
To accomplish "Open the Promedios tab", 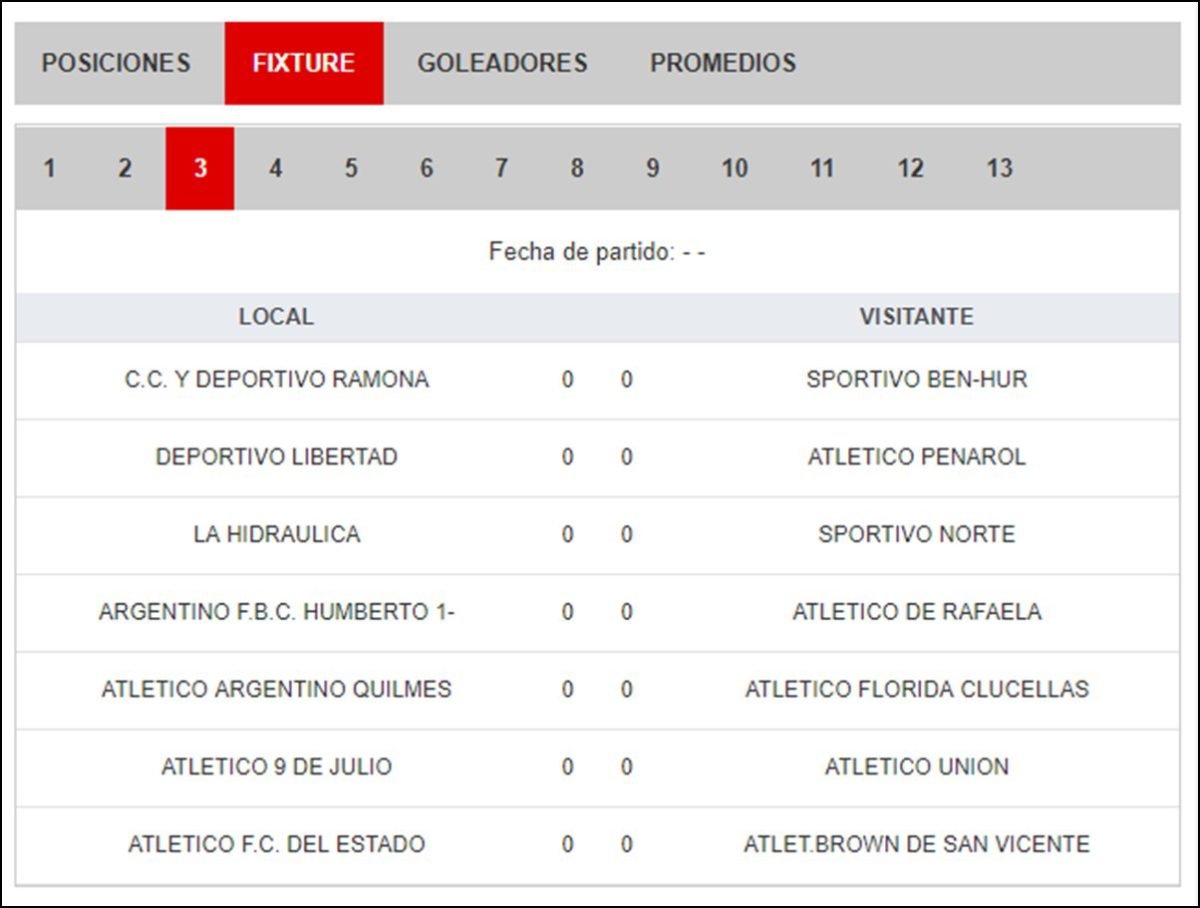I will (723, 63).
